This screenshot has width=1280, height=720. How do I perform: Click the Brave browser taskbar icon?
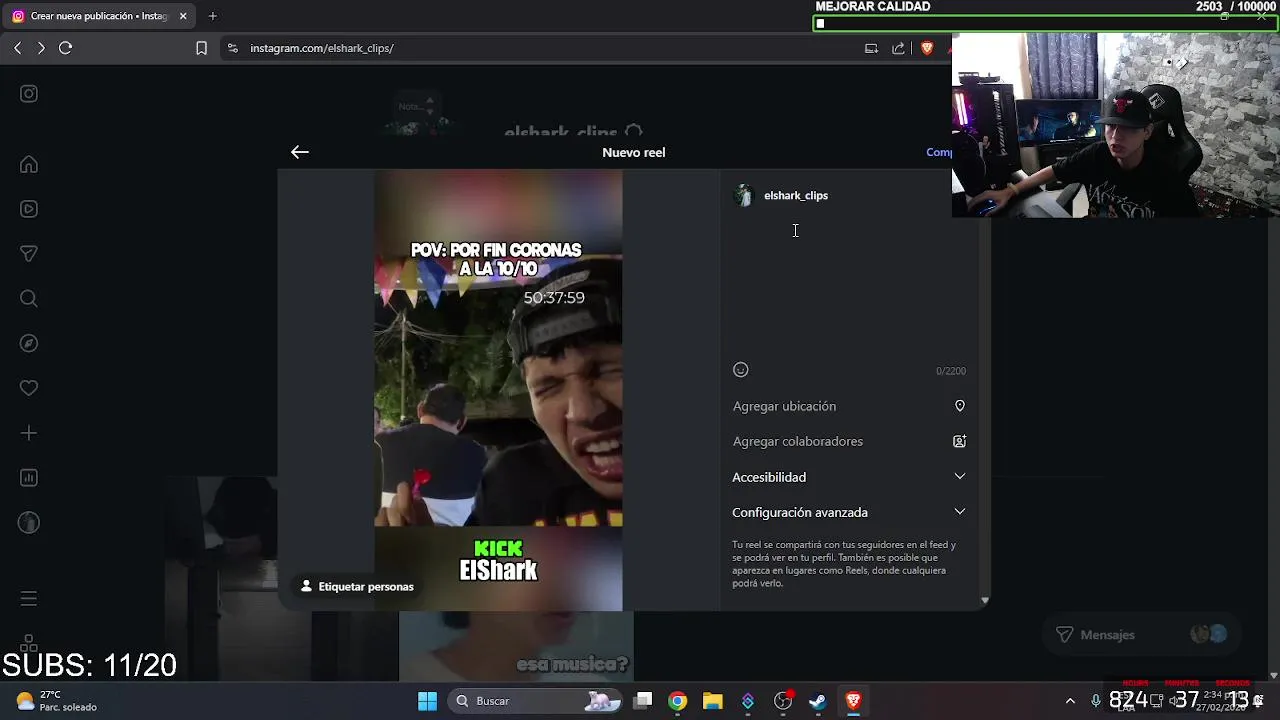(853, 701)
